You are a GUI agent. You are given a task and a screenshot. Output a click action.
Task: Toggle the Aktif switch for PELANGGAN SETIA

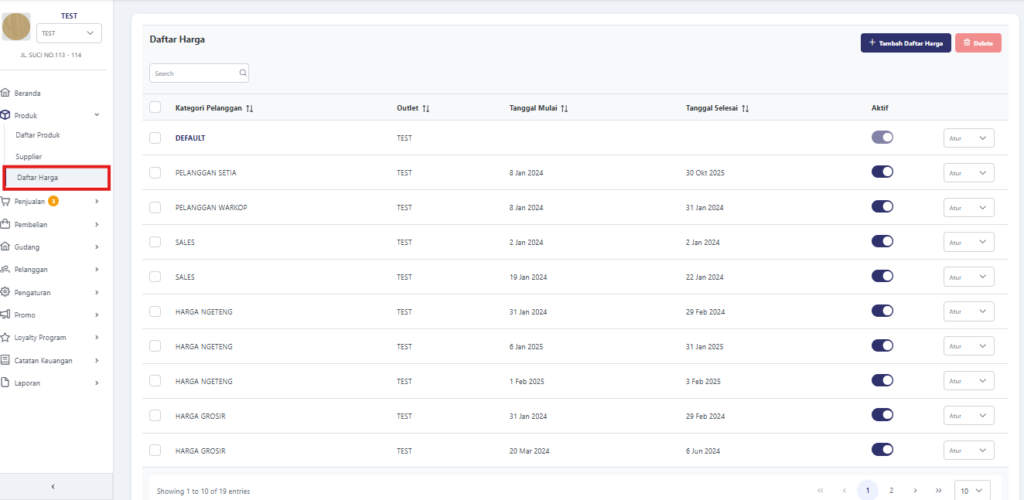coord(882,172)
